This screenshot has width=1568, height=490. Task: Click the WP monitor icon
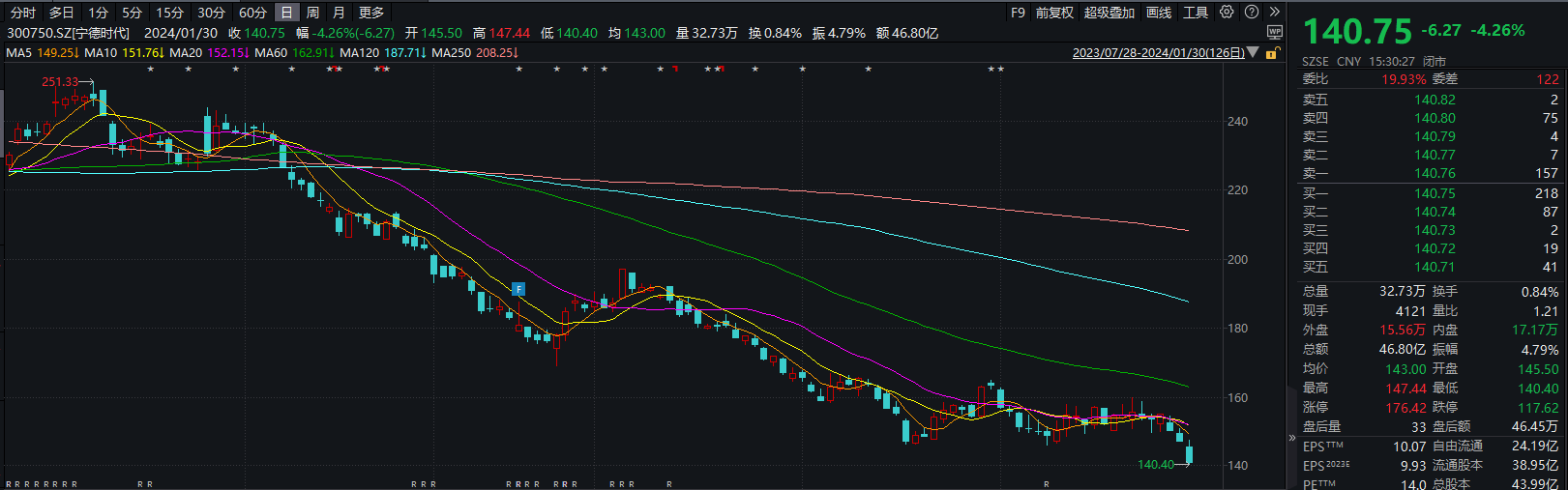tap(1274, 33)
